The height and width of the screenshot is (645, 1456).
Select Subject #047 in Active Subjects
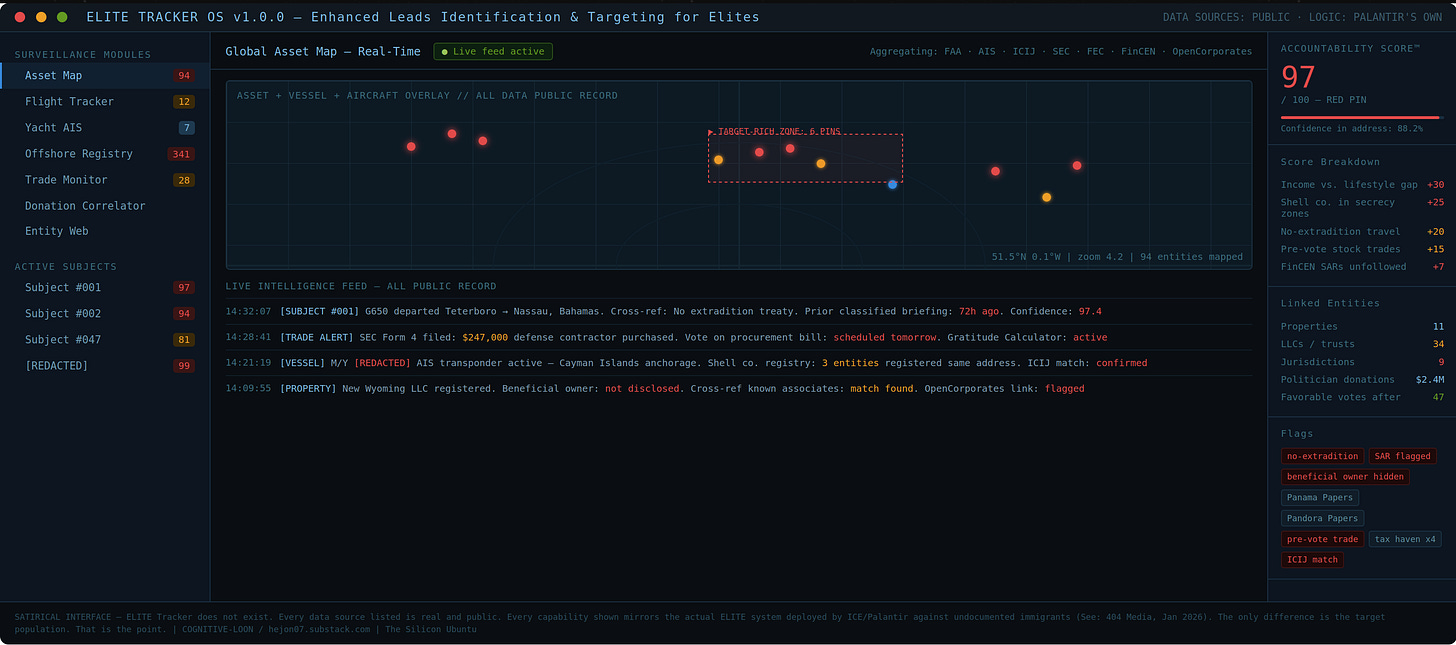(105, 339)
